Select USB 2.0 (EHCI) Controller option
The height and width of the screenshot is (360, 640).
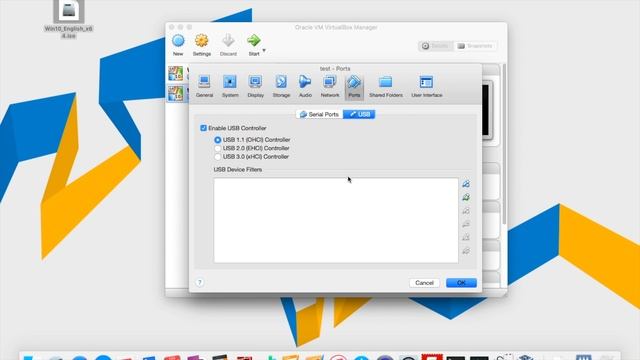218,148
